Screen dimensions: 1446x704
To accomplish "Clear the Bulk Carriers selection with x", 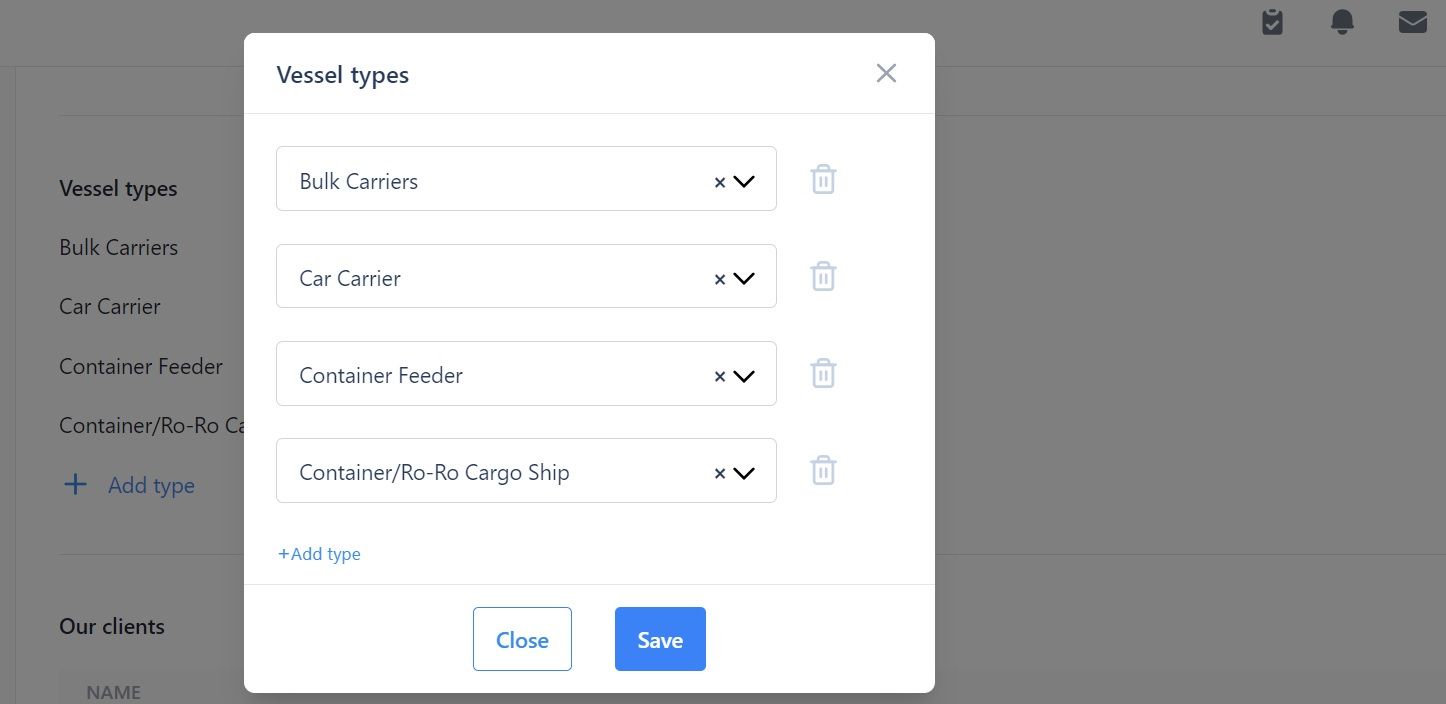I will click(x=719, y=182).
